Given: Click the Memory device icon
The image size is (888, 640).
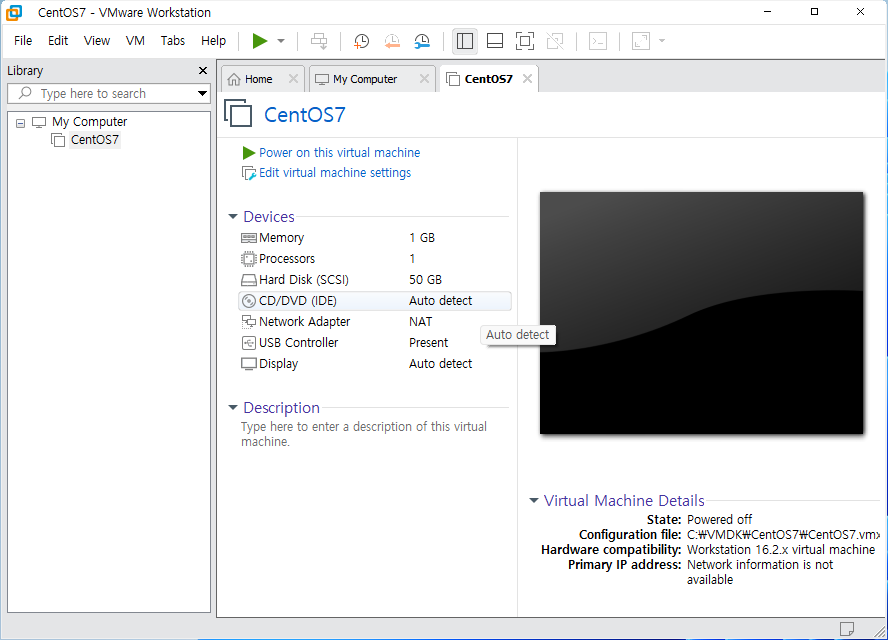Looking at the screenshot, I should pyautogui.click(x=249, y=238).
